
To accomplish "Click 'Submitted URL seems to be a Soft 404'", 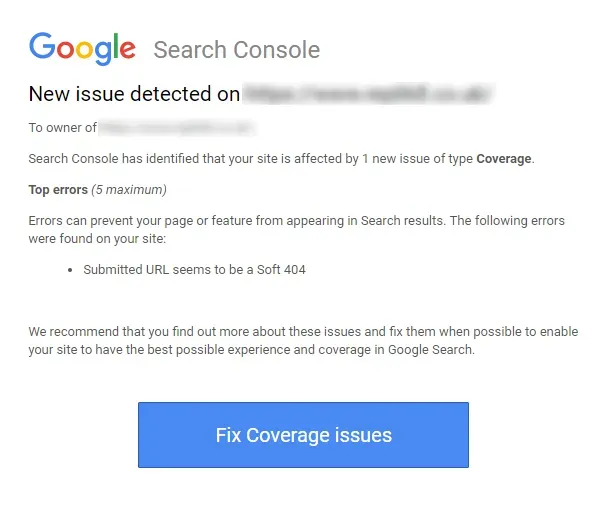I will (194, 270).
